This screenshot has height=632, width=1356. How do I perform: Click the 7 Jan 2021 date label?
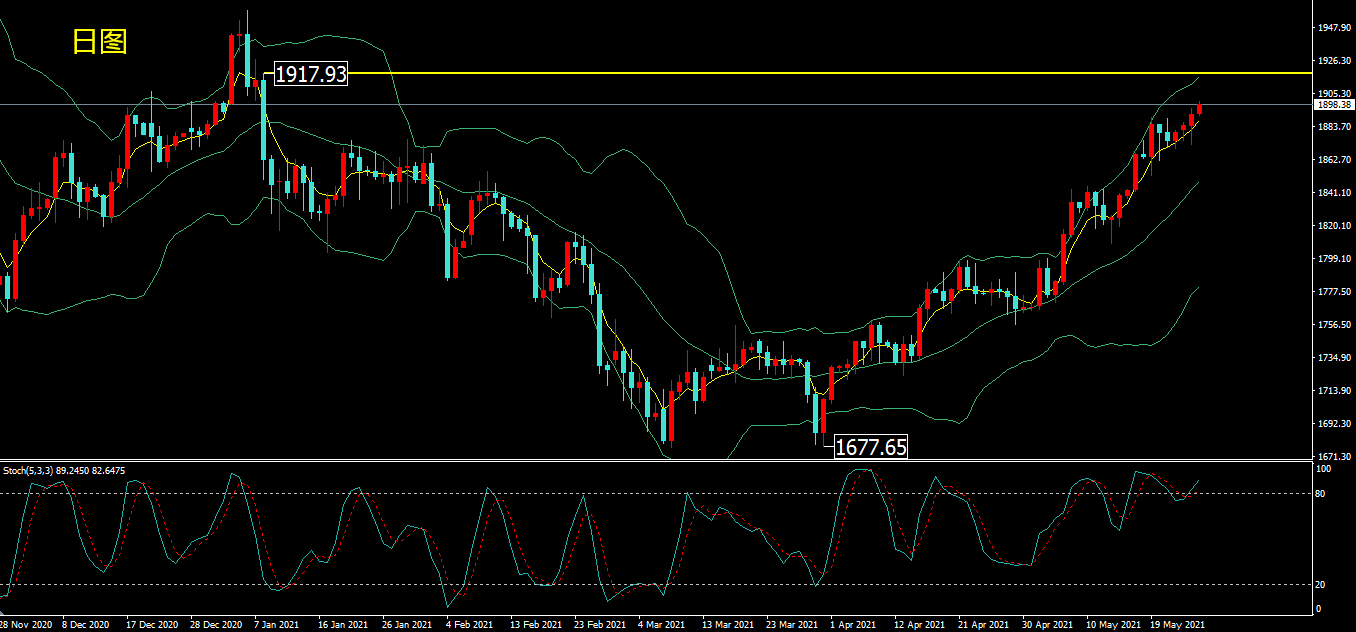(276, 625)
